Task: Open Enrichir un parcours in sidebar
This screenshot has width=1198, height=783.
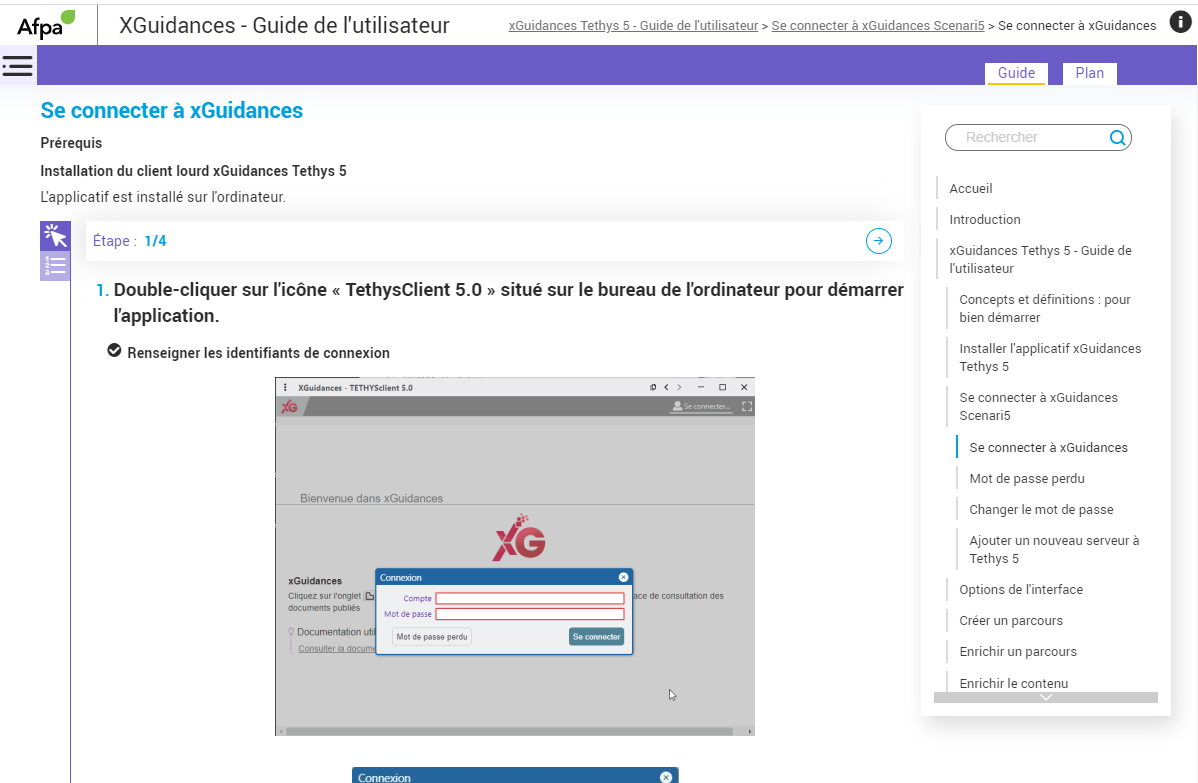Action: [1018, 652]
